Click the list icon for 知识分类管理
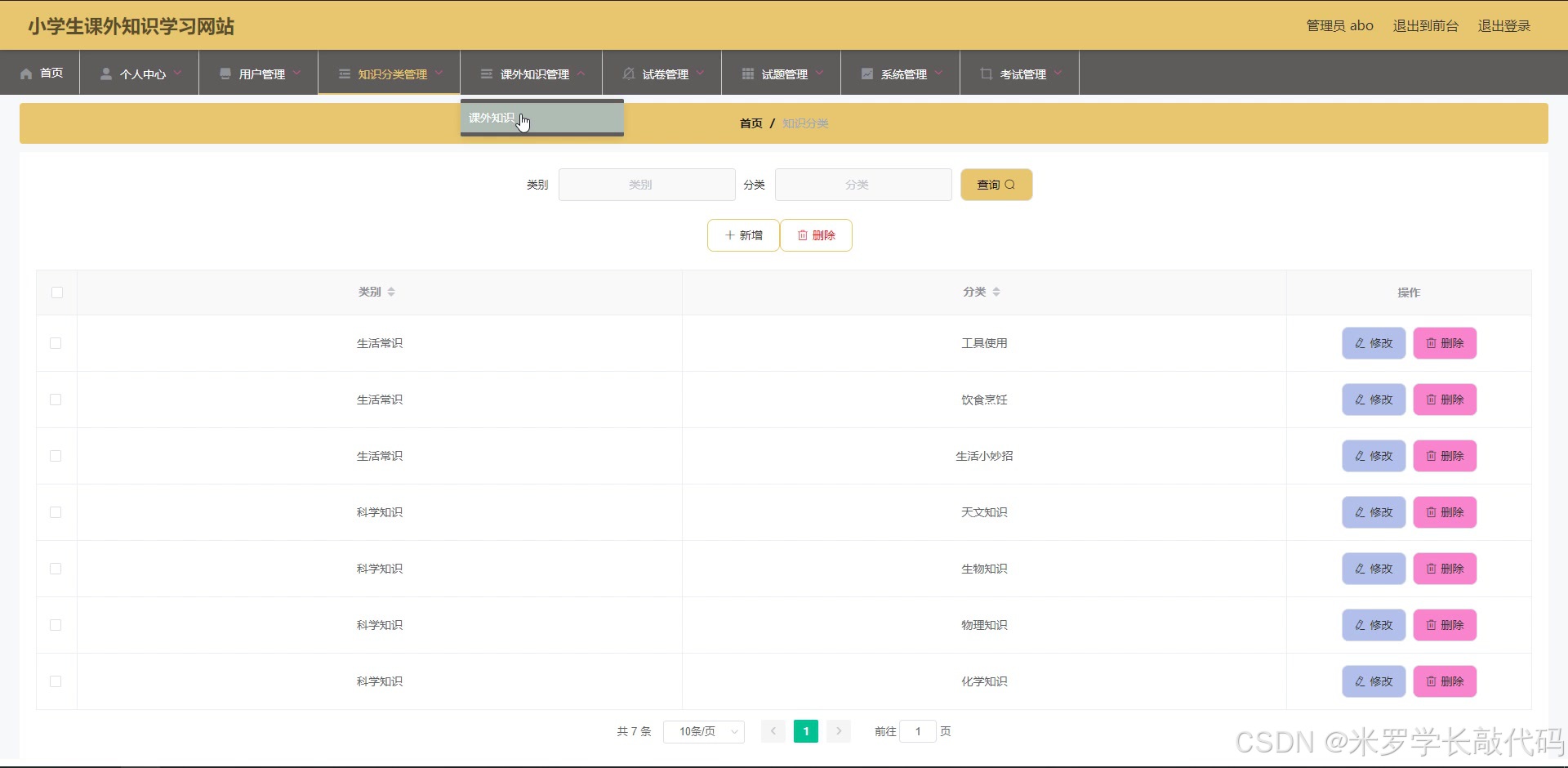 345,74
